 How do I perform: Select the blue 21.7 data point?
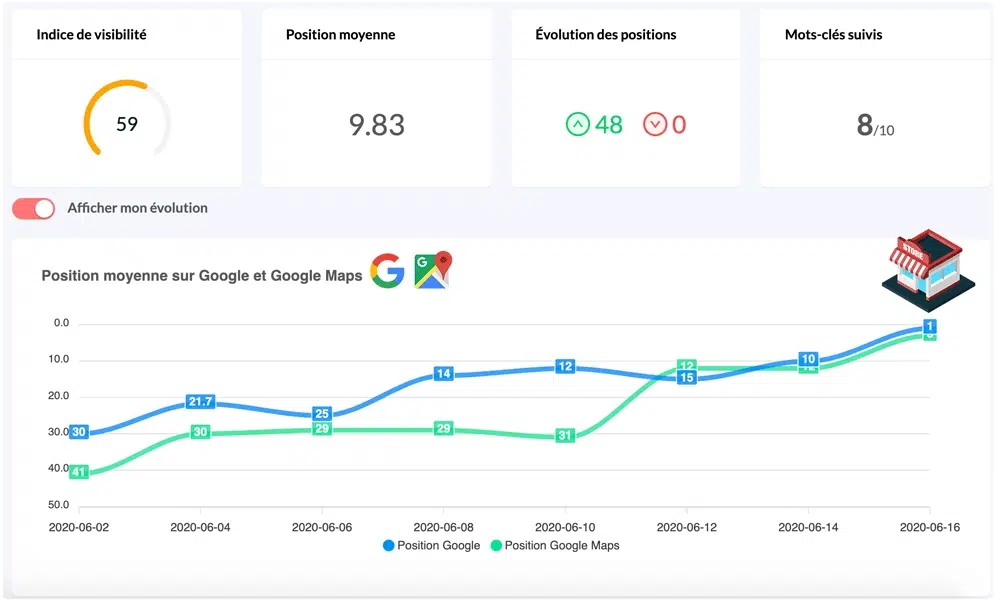click(200, 402)
